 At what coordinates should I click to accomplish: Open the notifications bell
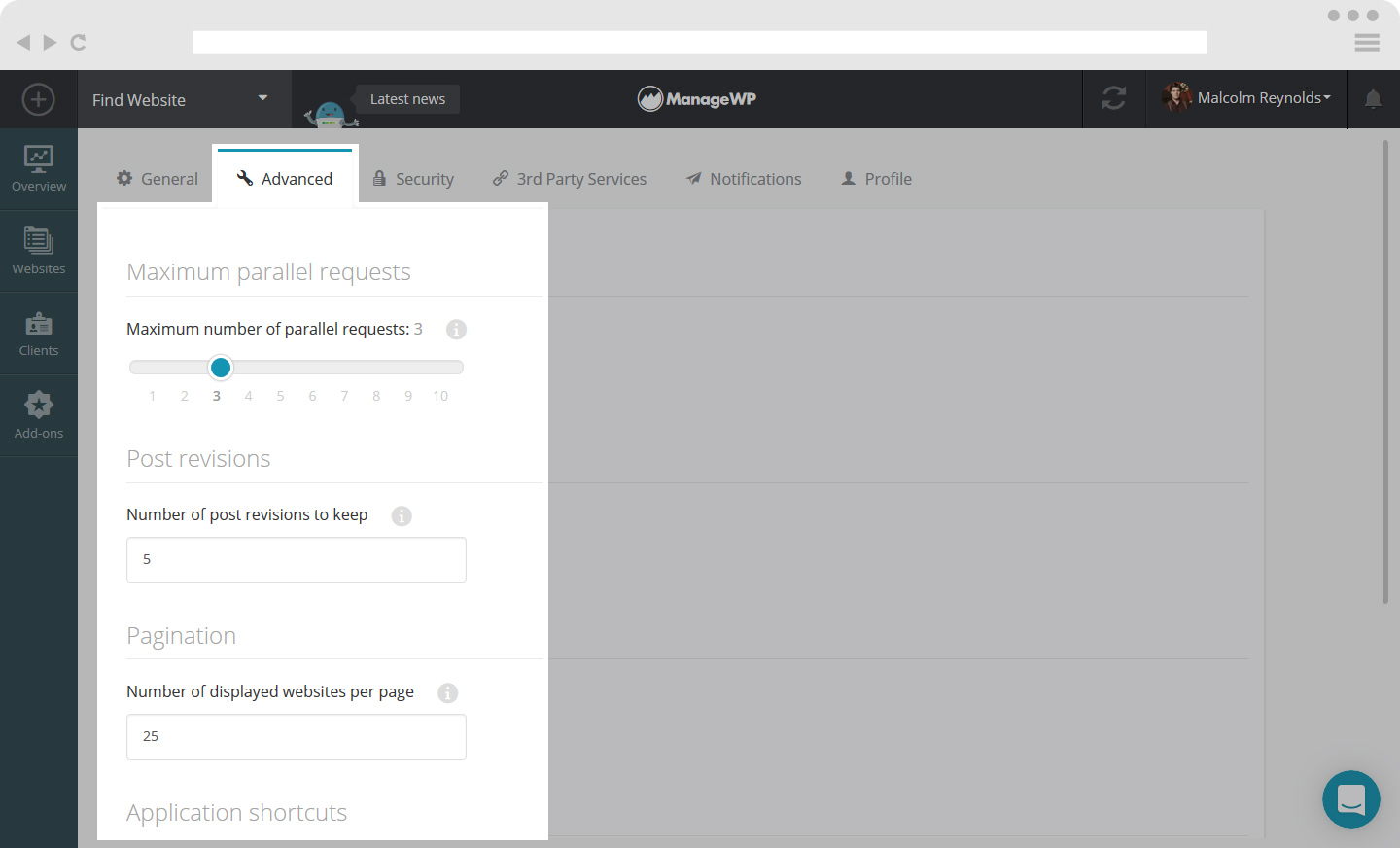tap(1373, 99)
